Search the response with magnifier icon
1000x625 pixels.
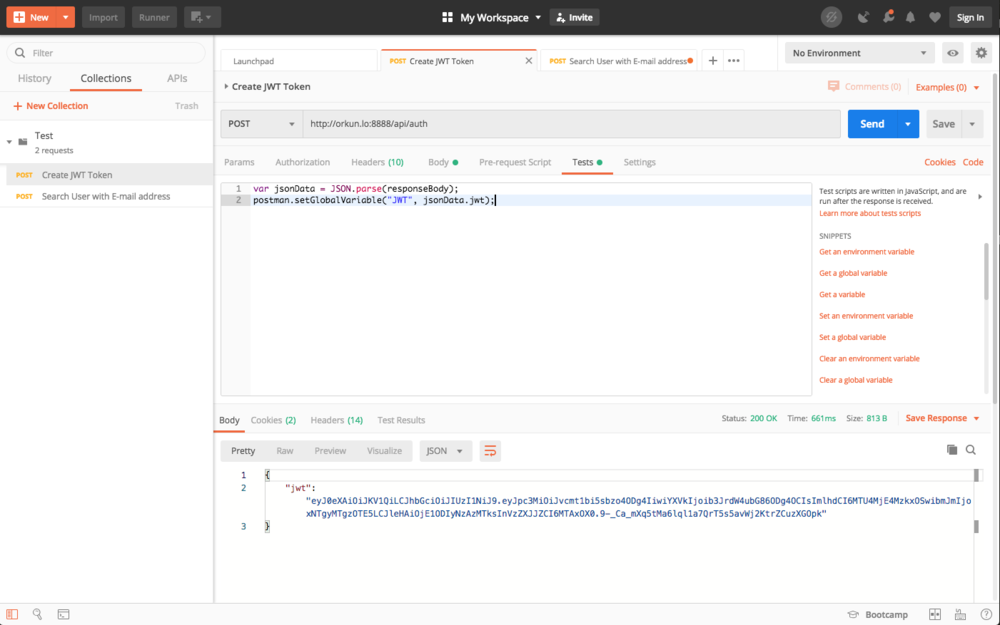(971, 450)
